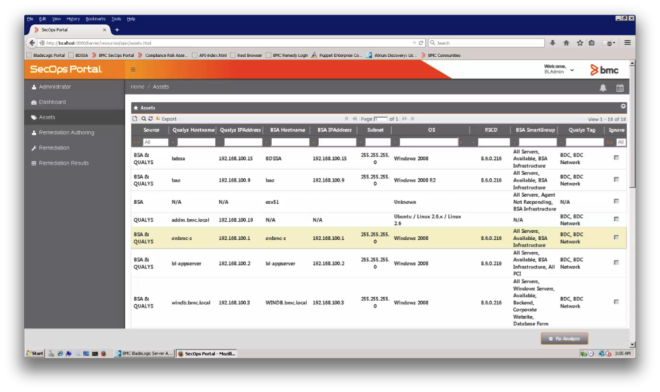Click the browser reload icon in address bar
660x392 pixels.
click(421, 43)
